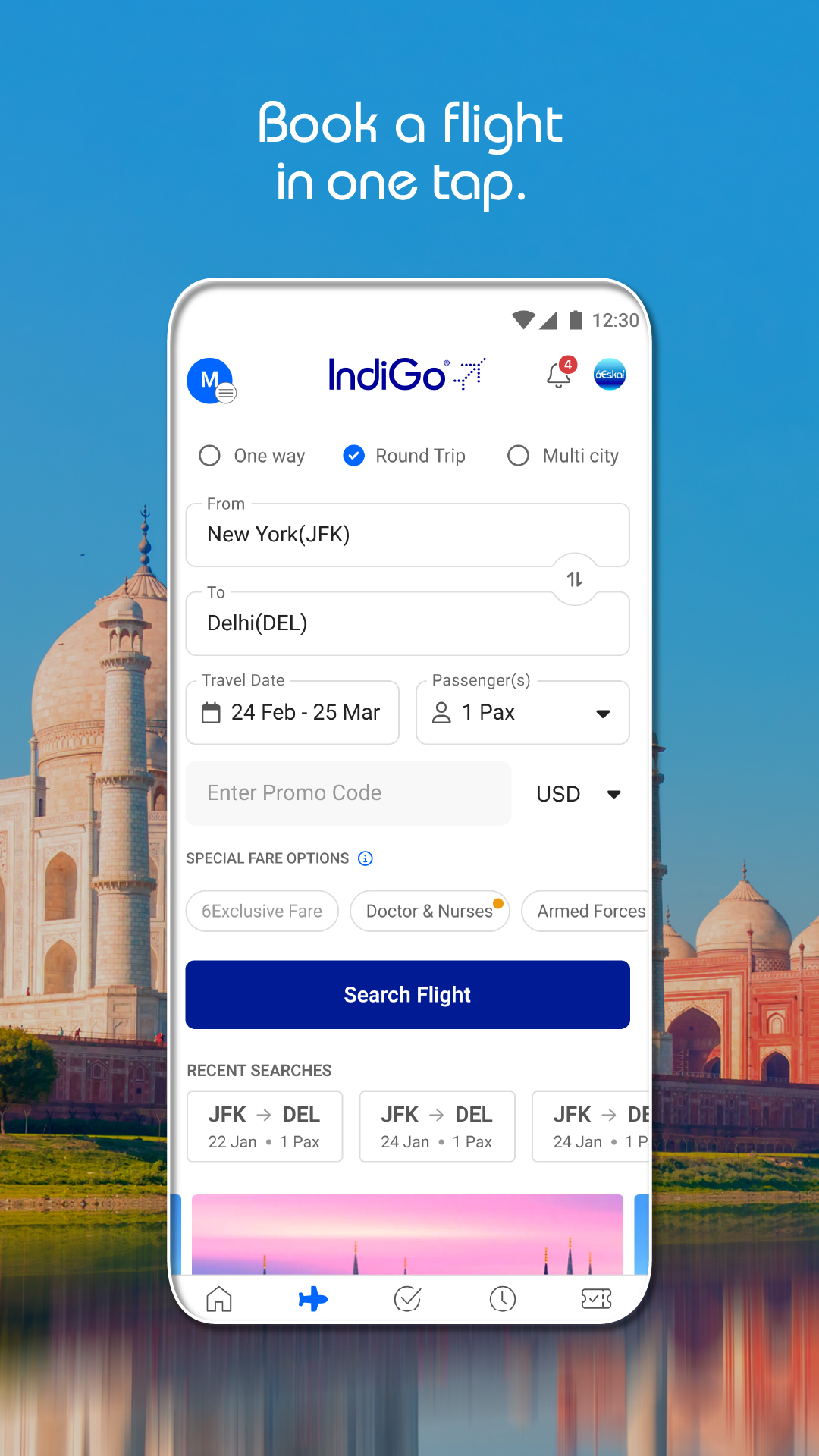Tap the Search Flight button
The height and width of the screenshot is (1456, 819).
point(408,995)
